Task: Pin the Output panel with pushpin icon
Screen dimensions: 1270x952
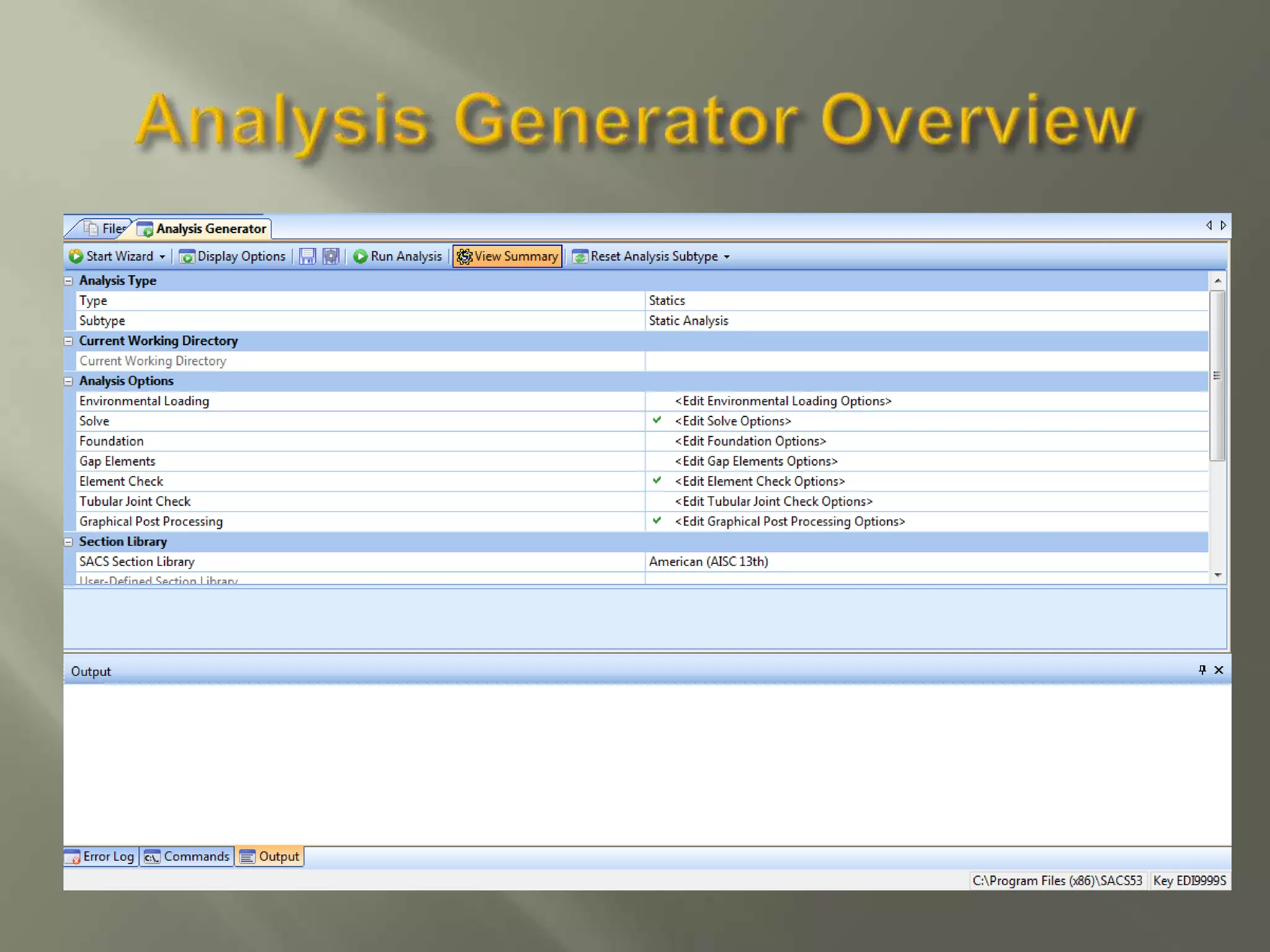Action: click(1202, 670)
